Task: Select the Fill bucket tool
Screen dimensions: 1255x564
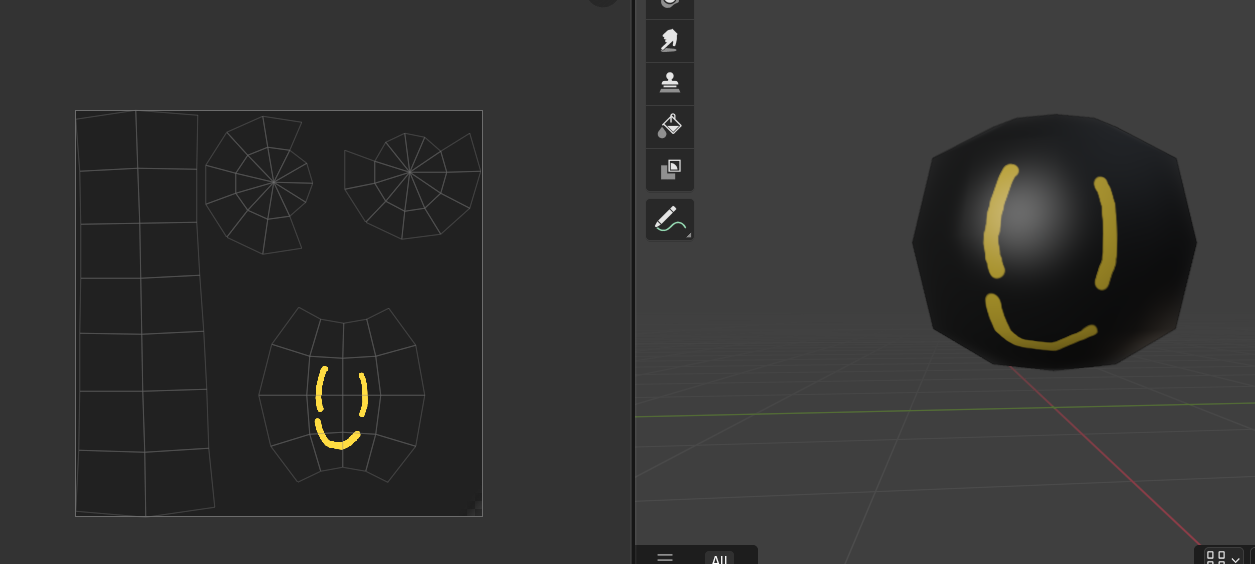Action: click(670, 126)
